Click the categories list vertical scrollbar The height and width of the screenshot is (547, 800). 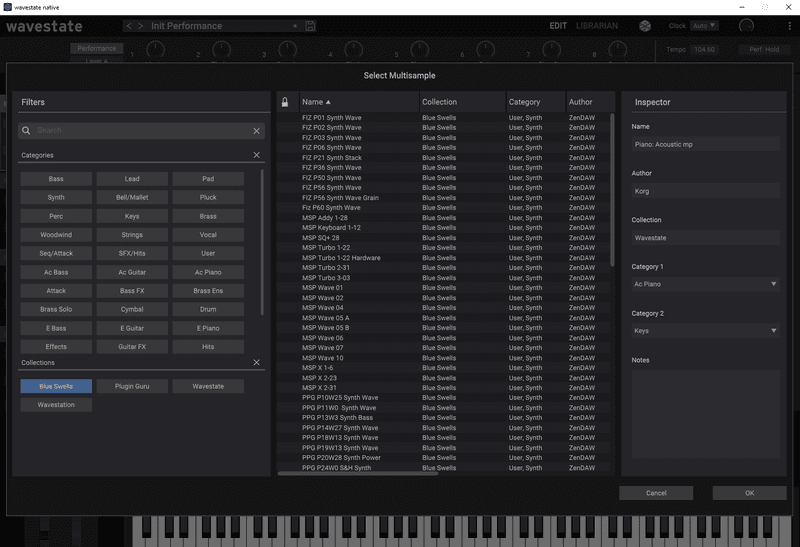pyautogui.click(x=262, y=242)
